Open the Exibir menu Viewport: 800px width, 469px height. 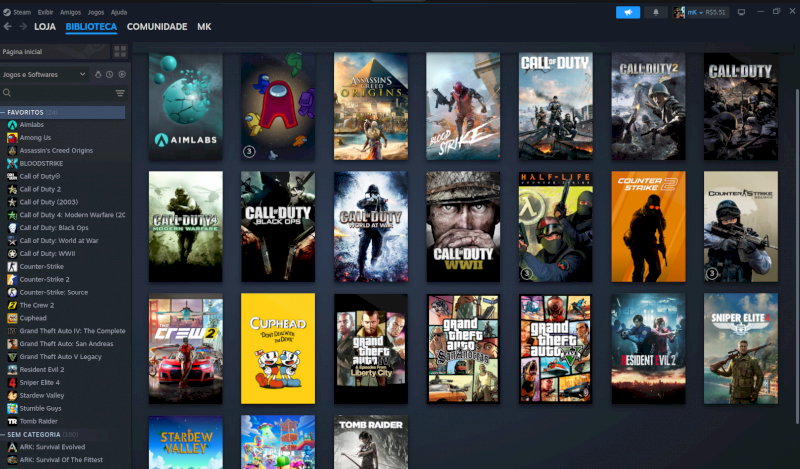45,12
